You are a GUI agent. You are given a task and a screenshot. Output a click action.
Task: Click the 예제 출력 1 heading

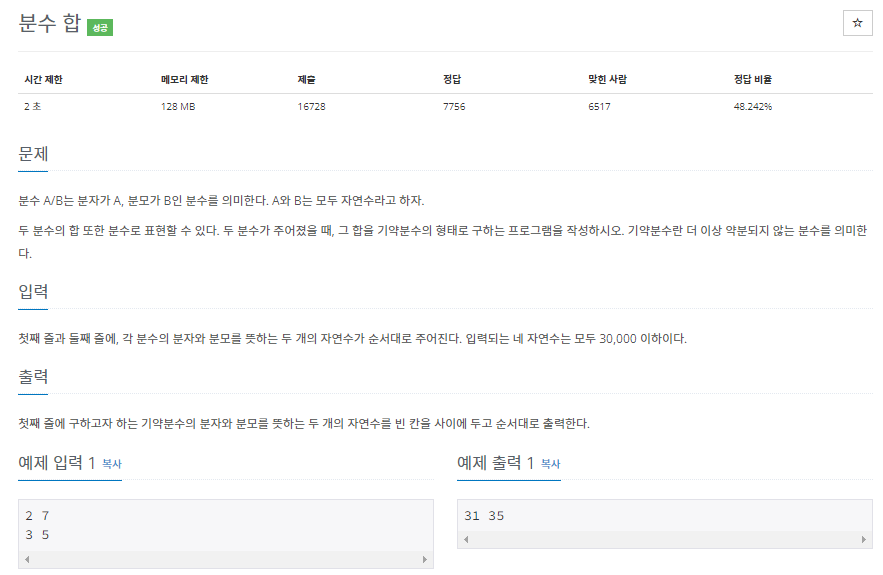(x=495, y=463)
